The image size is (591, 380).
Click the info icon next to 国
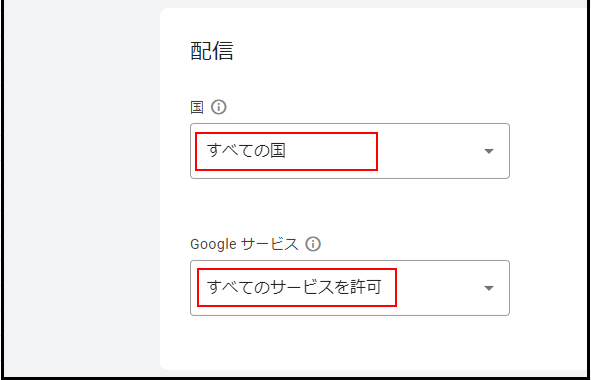click(219, 107)
